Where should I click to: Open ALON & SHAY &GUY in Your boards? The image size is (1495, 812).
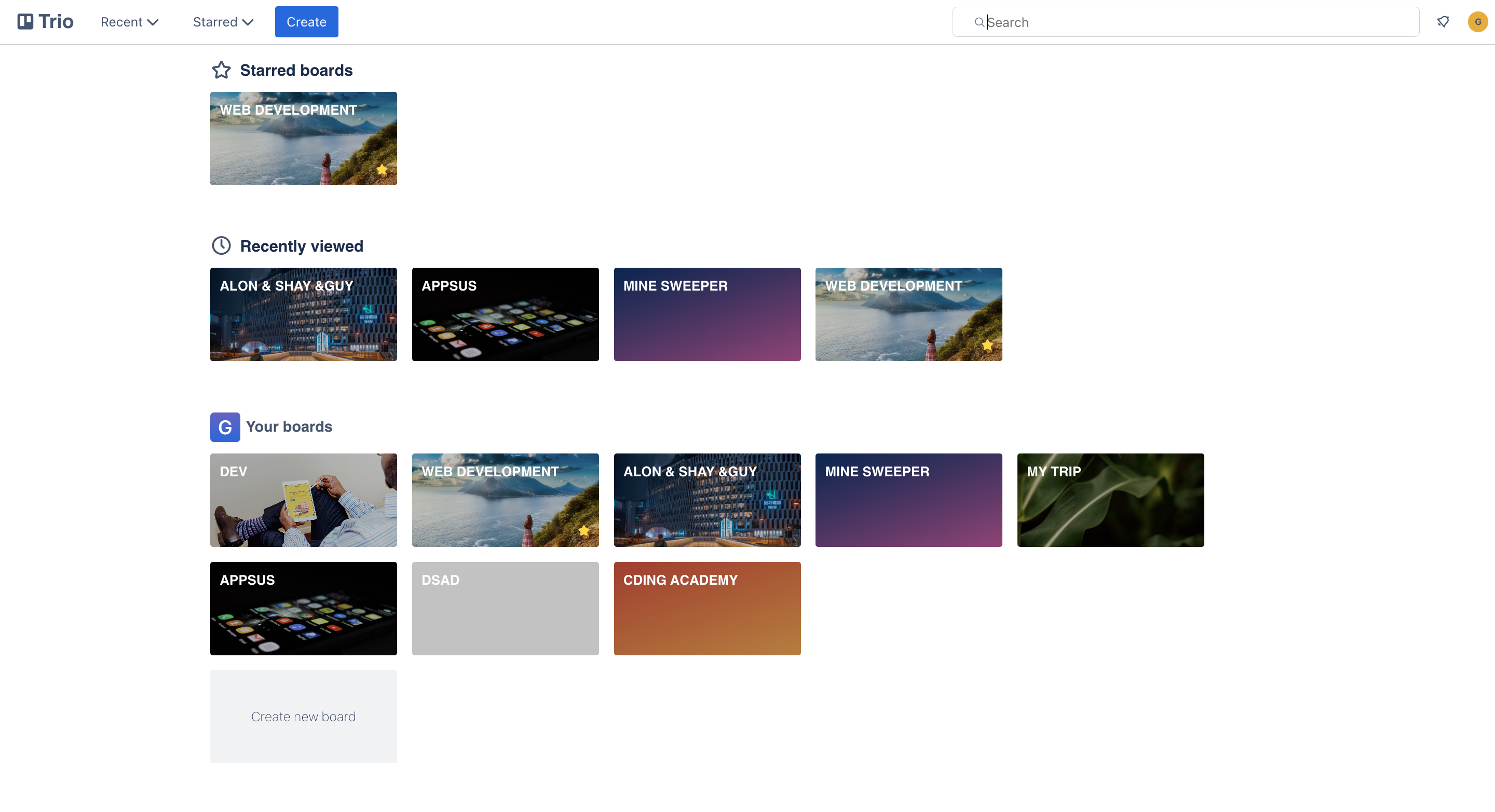pos(707,500)
